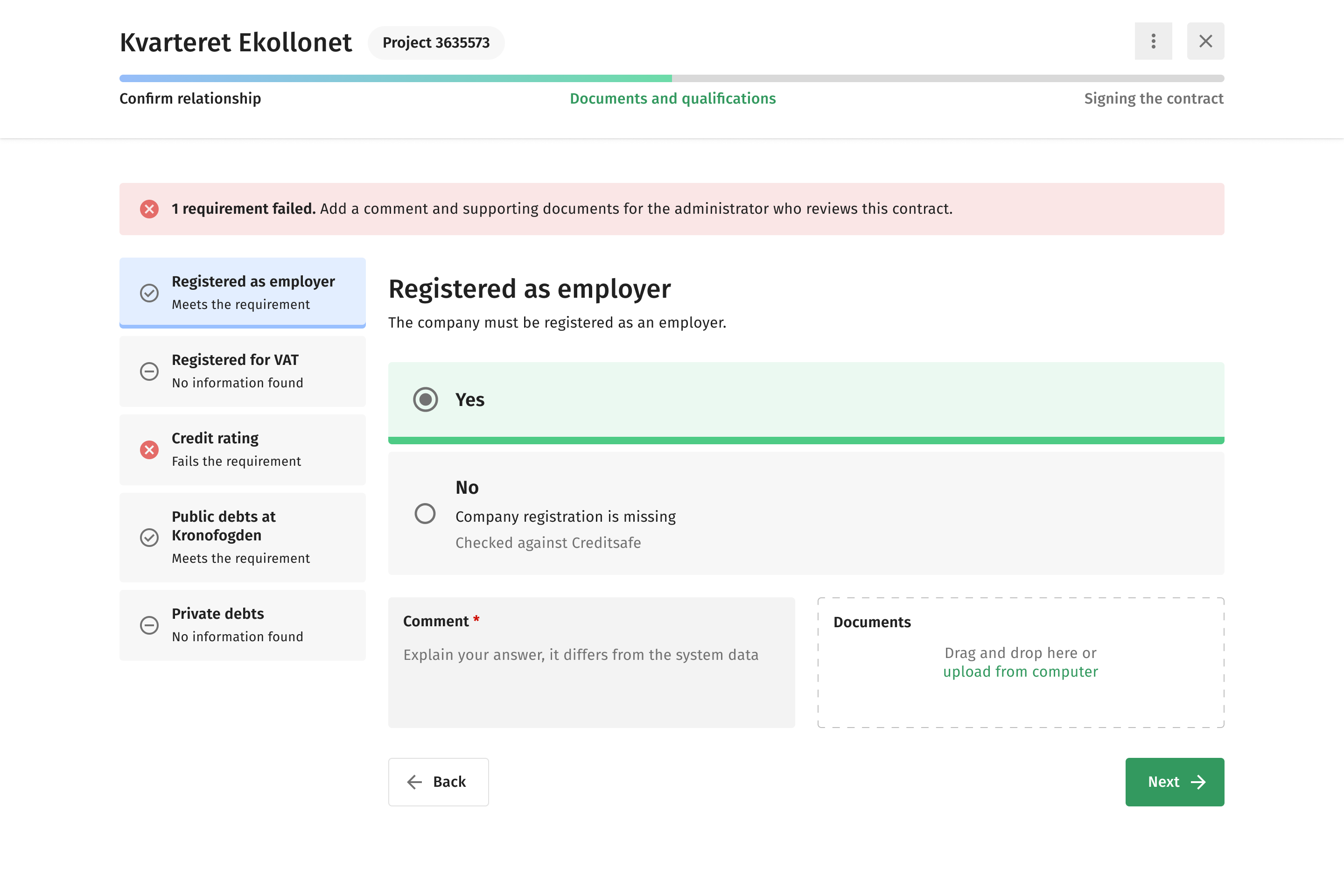
Task: Open the Private debts requirement
Action: point(242,625)
